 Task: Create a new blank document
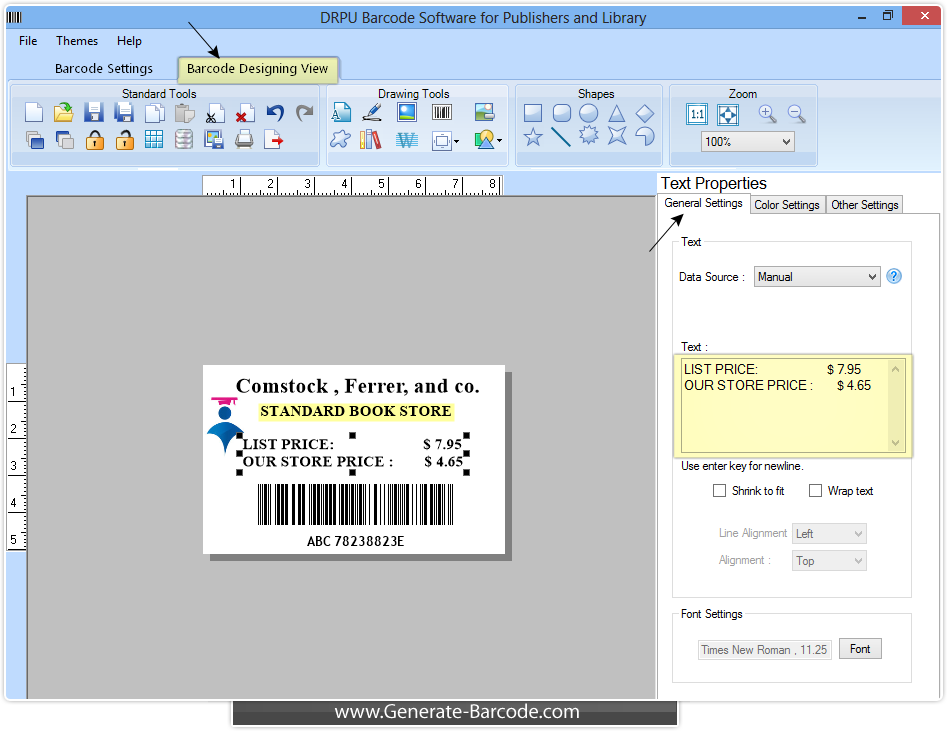34,113
